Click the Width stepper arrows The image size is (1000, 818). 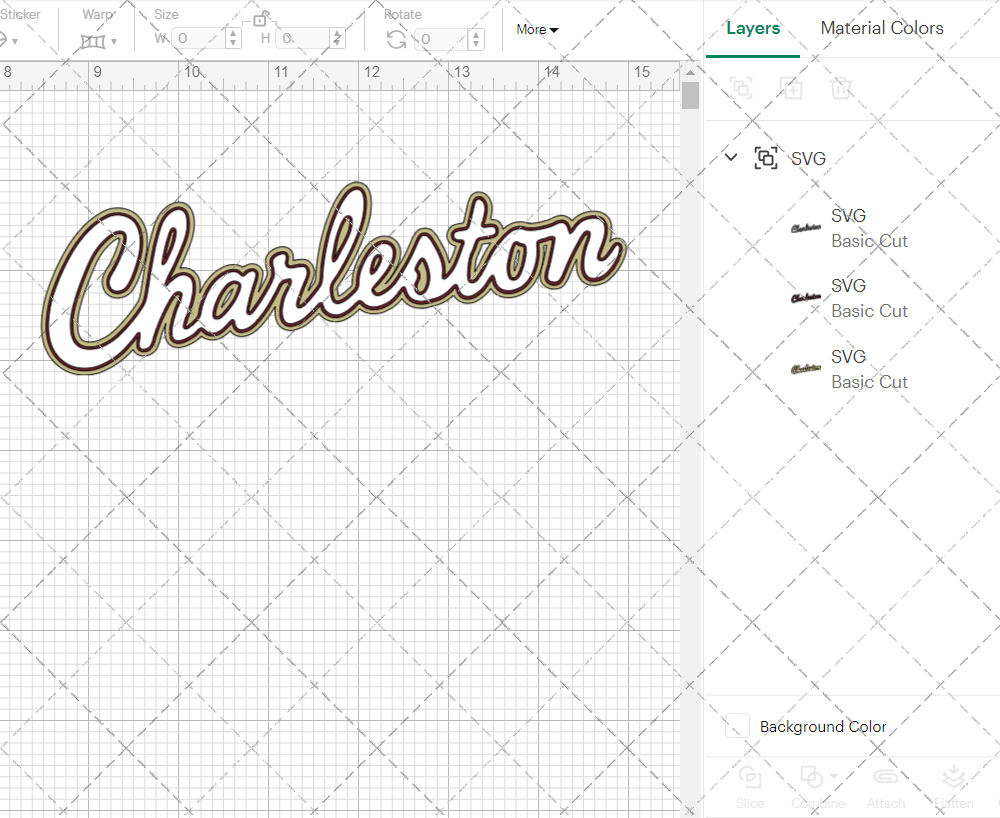point(233,38)
